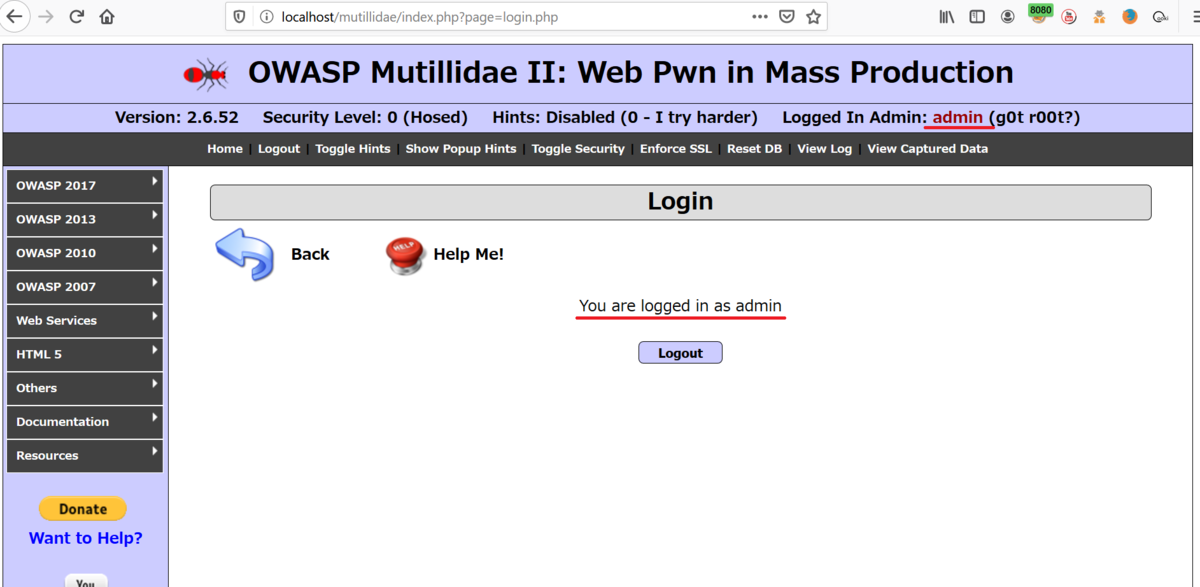This screenshot has width=1200, height=587.
Task: Expand the Resources sidebar menu
Action: [85, 456]
